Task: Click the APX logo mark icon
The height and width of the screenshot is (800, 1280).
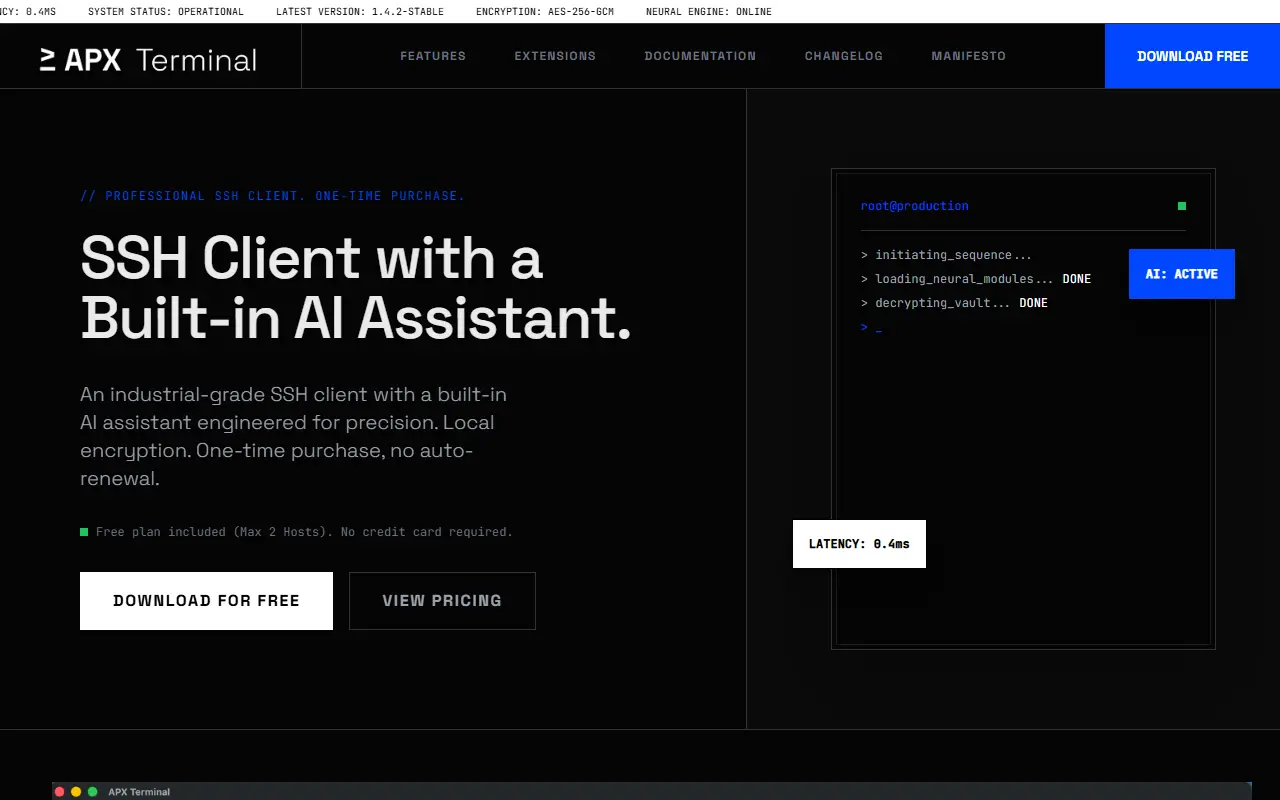Action: 48,60
